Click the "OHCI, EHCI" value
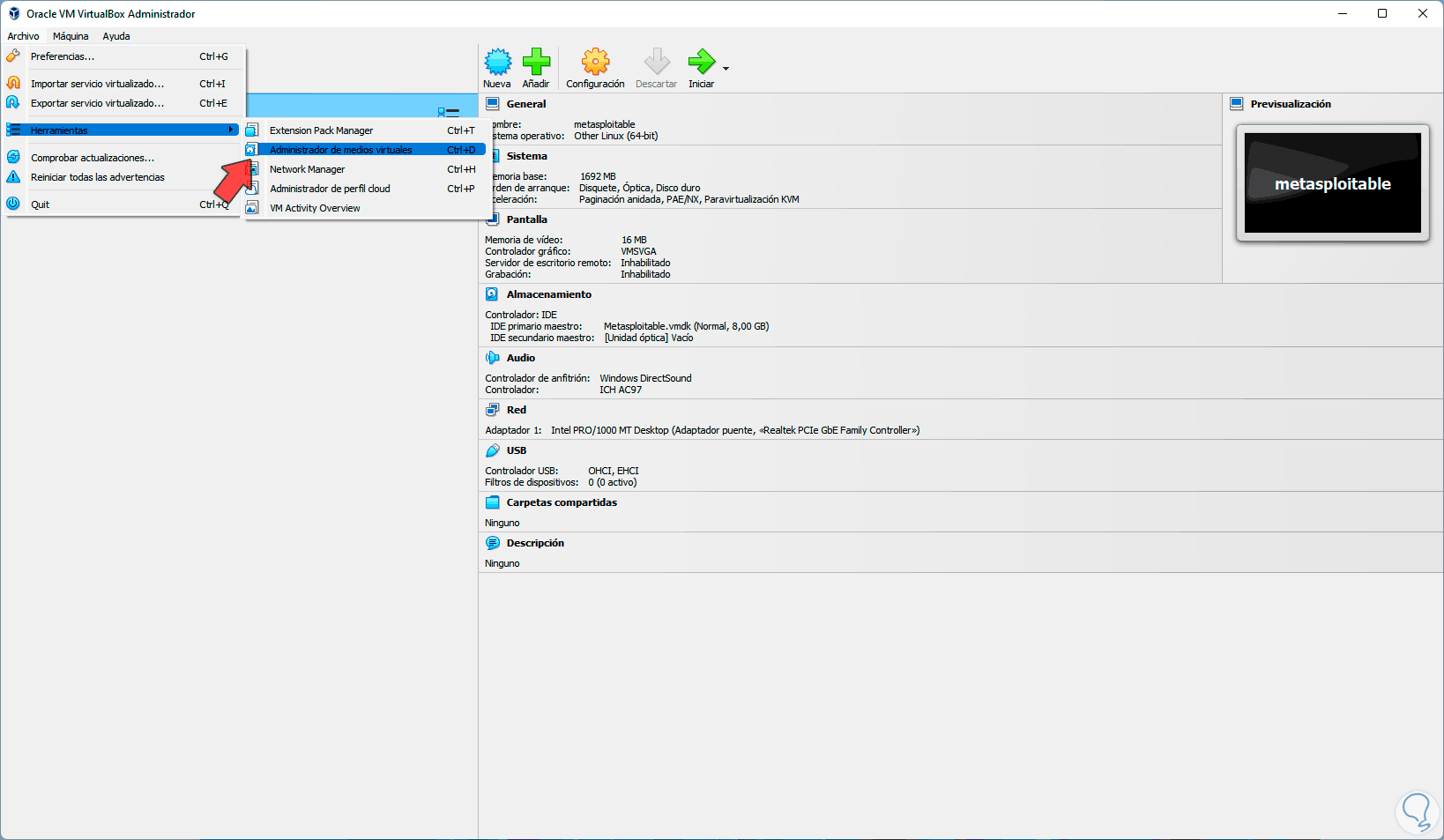Viewport: 1444px width, 840px height. [x=614, y=471]
